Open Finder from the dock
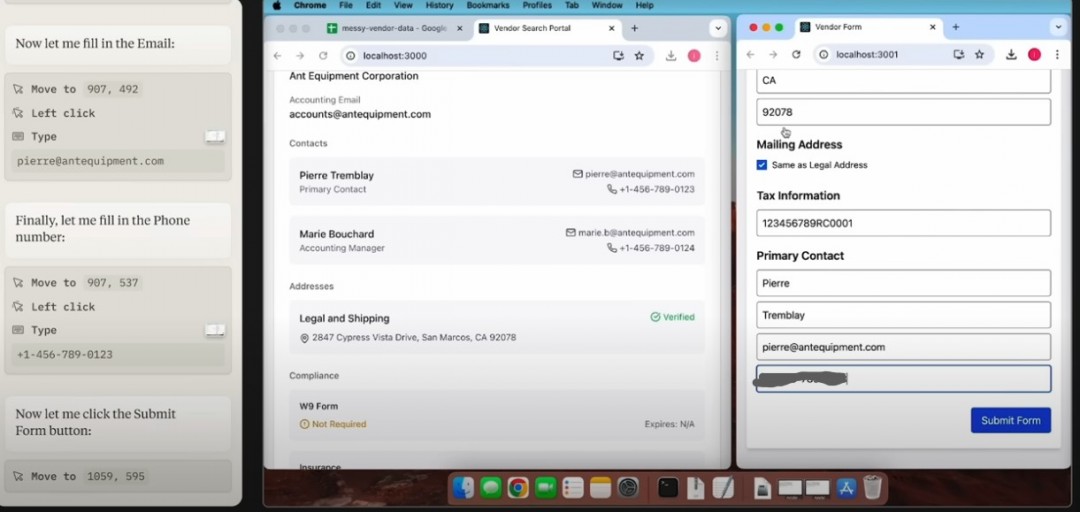Screen dimensions: 1080x512 point(464,488)
